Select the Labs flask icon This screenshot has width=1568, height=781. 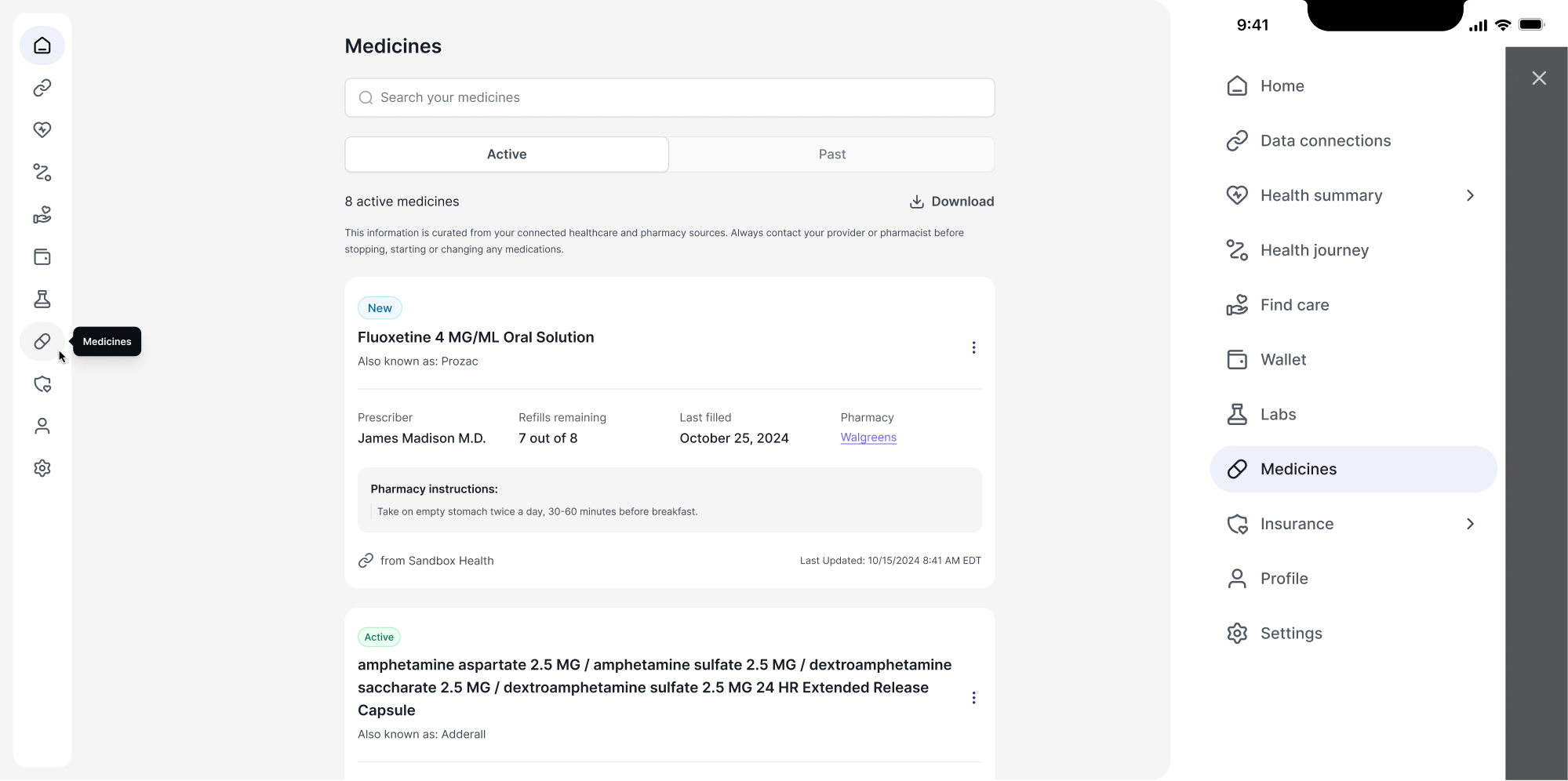point(42,299)
